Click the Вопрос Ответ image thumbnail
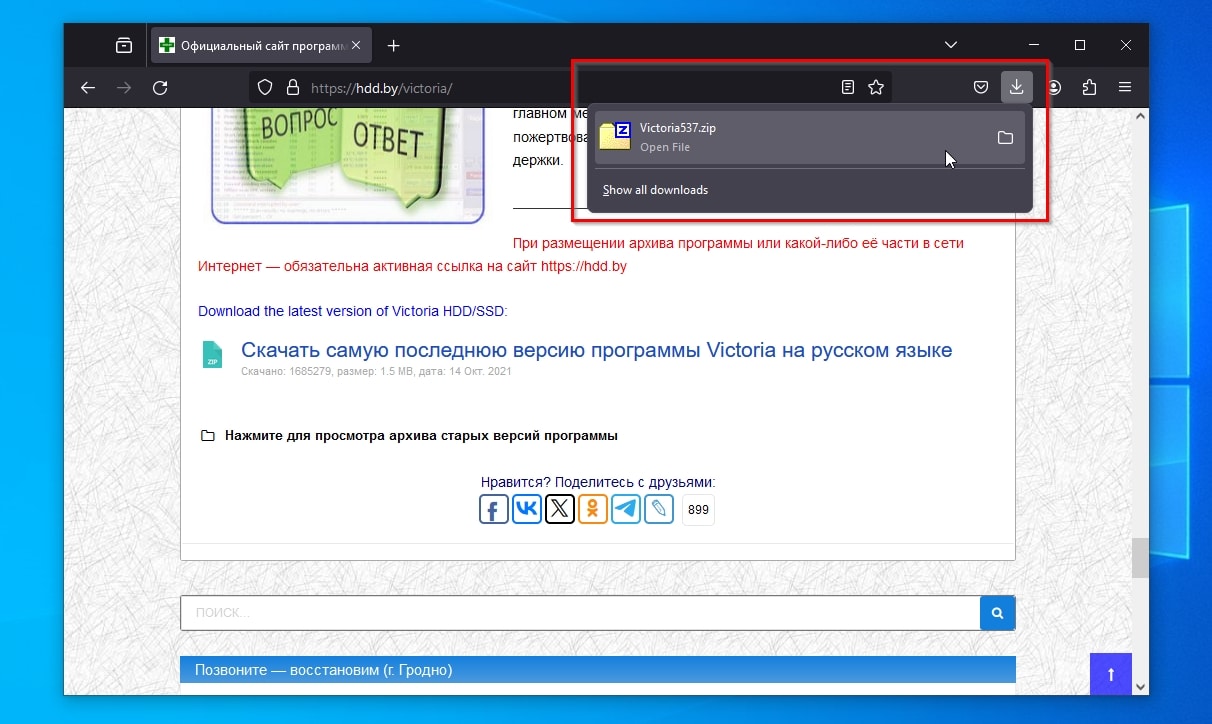Image resolution: width=1212 pixels, height=724 pixels. coord(348,164)
